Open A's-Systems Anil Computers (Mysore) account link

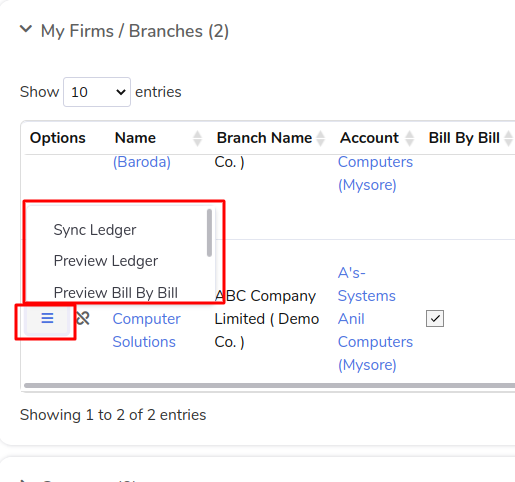tap(375, 319)
